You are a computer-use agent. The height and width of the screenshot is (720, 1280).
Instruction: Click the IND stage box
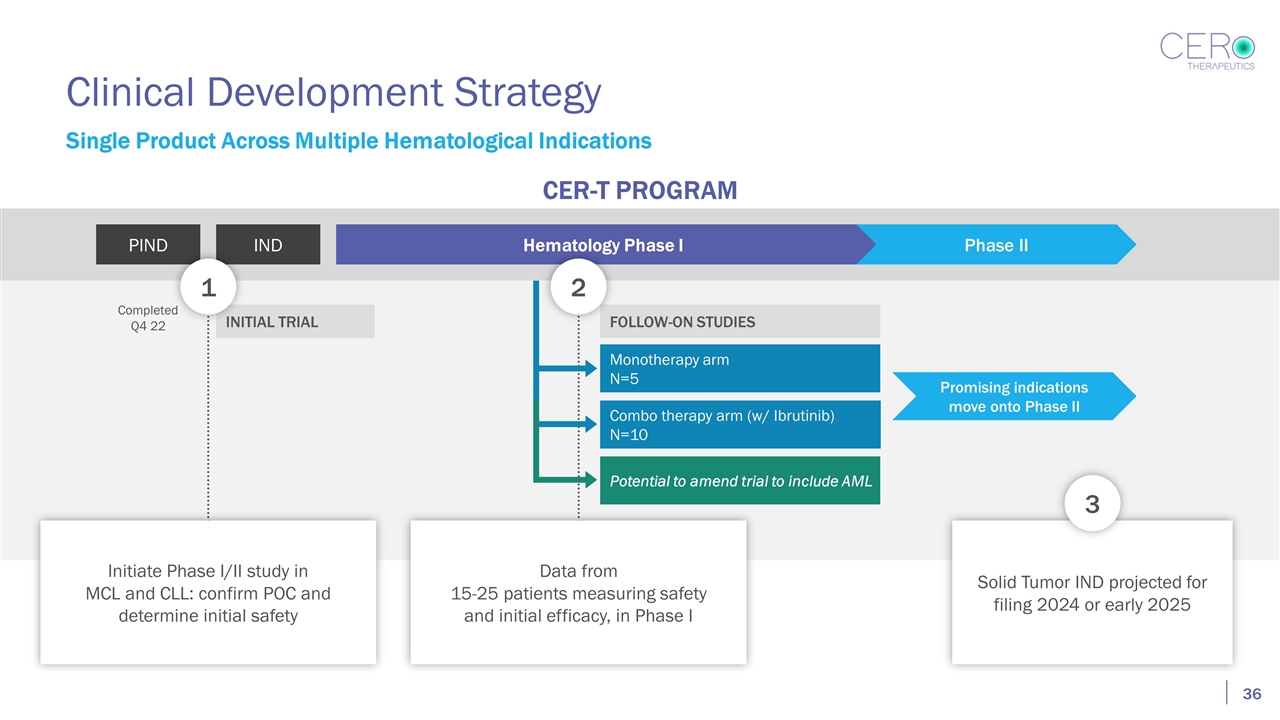tap(268, 245)
